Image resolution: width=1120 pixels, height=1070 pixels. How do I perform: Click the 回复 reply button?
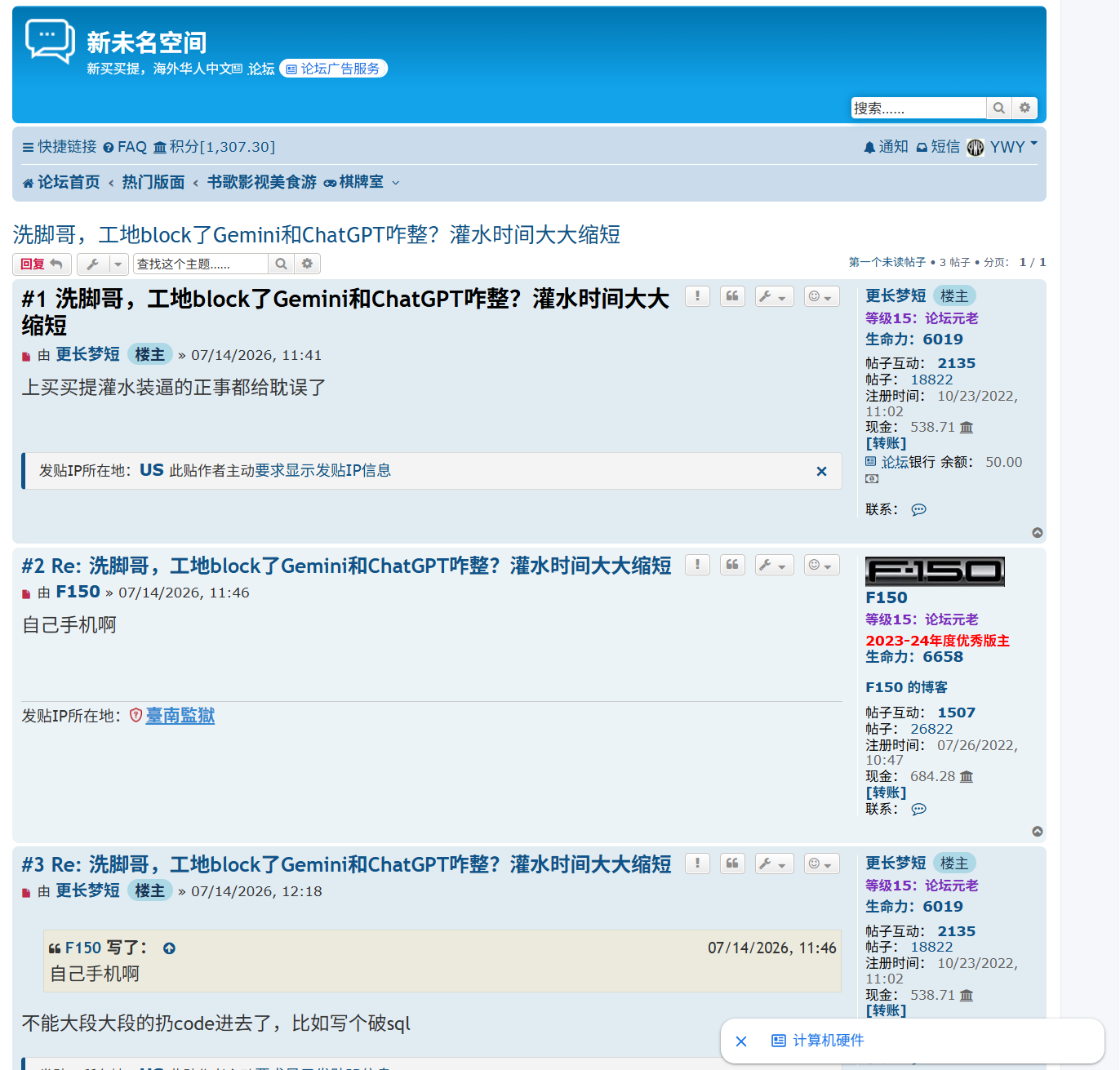point(42,264)
